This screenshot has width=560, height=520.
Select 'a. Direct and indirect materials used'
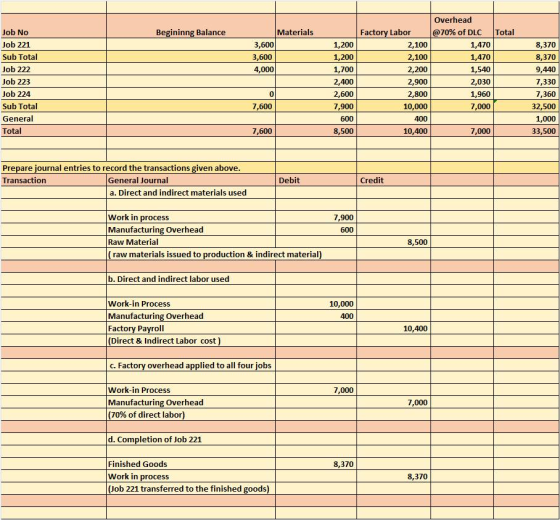[191, 193]
